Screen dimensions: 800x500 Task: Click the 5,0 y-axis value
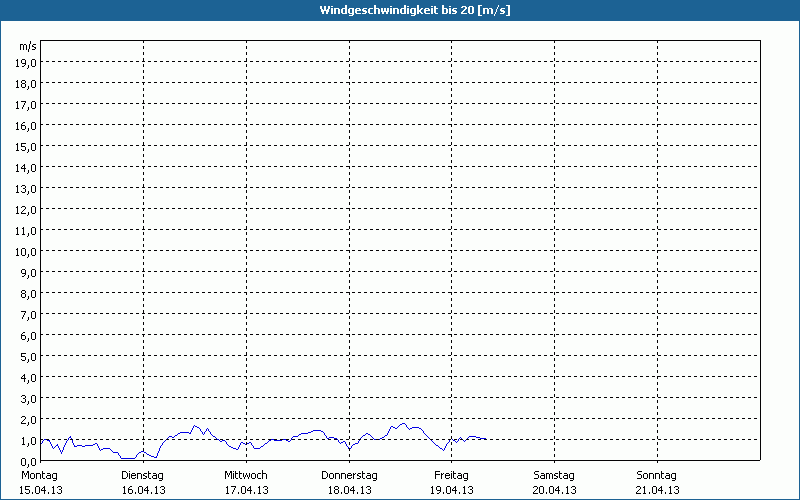pos(28,357)
